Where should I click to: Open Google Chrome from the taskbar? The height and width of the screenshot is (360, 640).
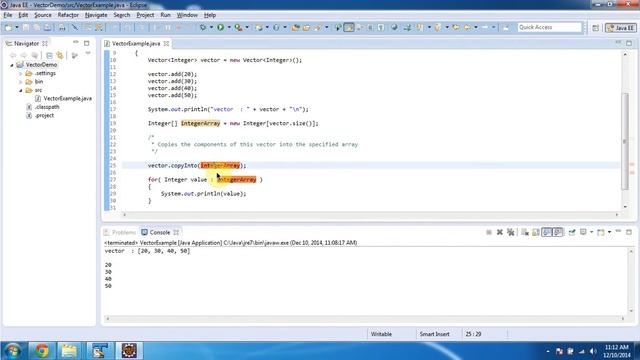(x=42, y=351)
